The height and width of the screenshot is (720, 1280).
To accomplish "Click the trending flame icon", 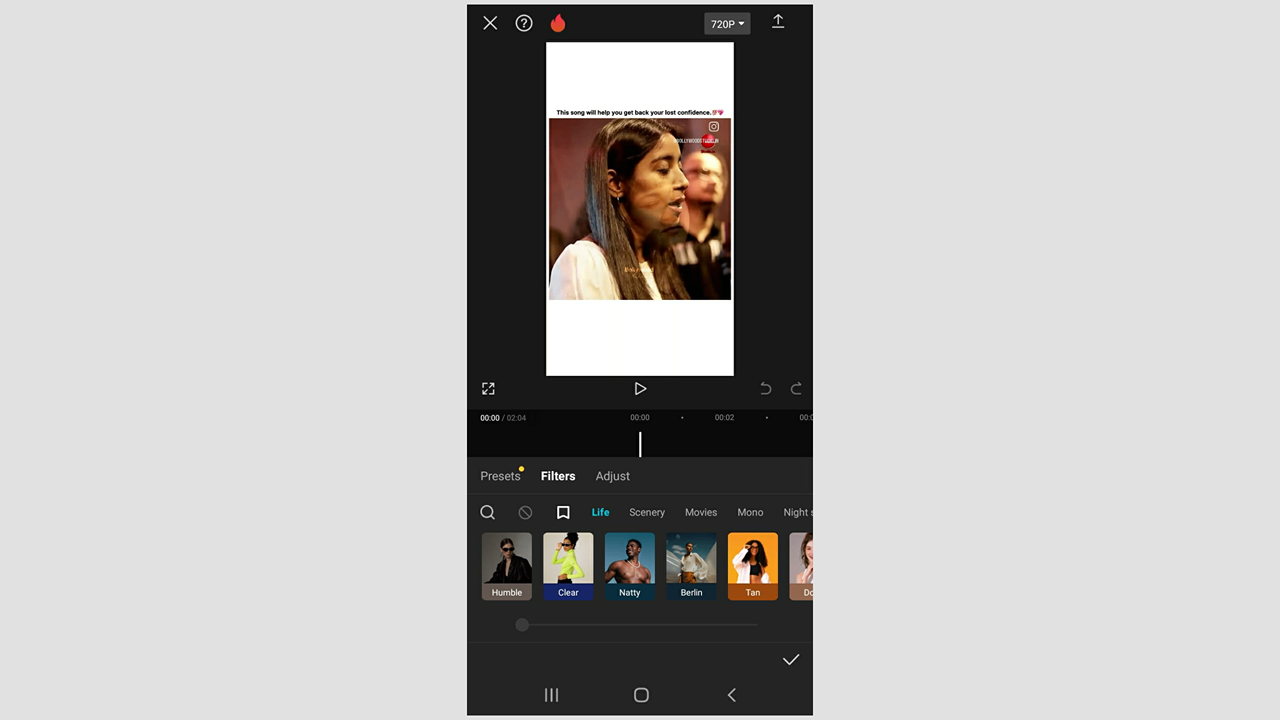I will point(557,23).
